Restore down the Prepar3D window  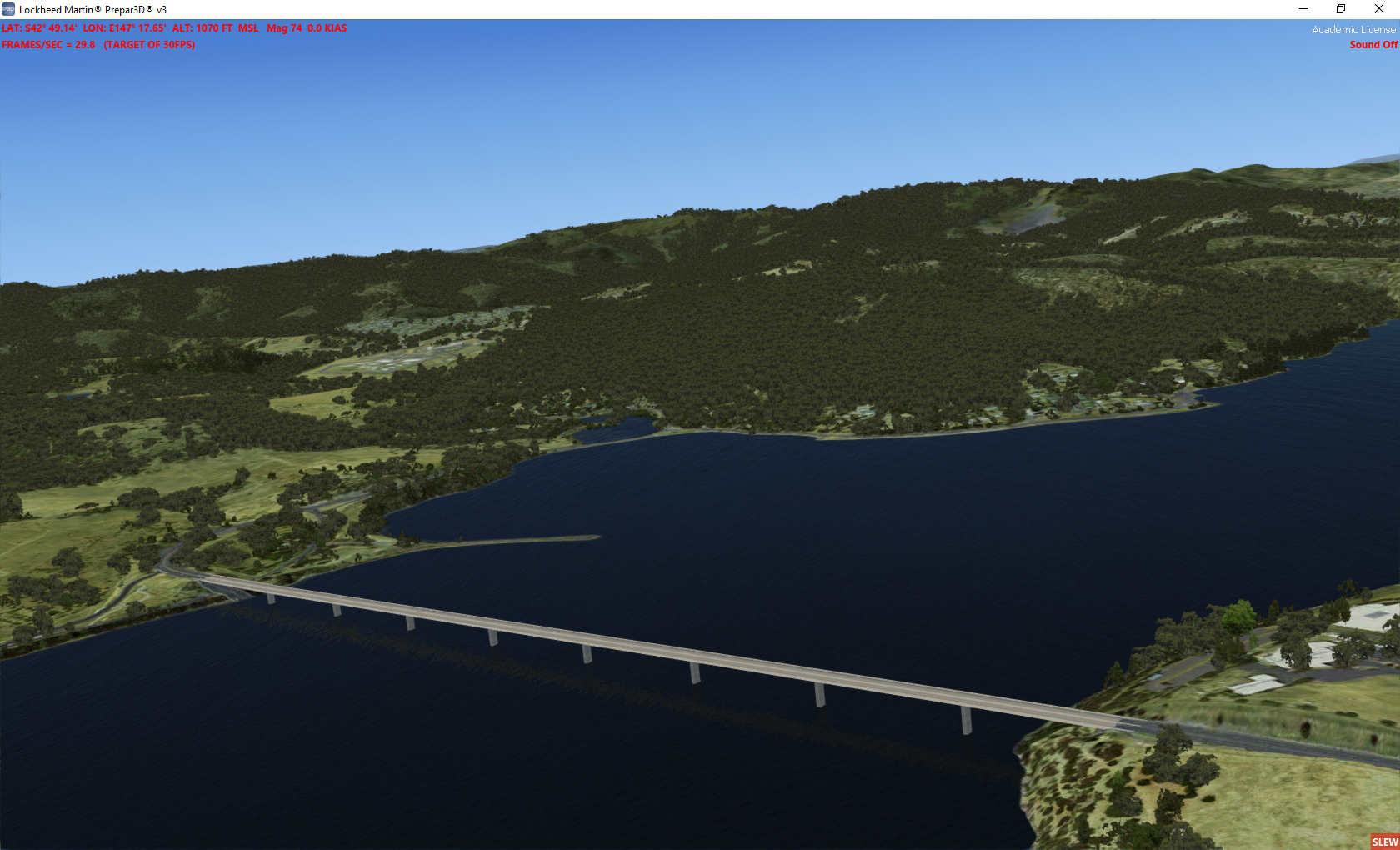coord(1341,9)
